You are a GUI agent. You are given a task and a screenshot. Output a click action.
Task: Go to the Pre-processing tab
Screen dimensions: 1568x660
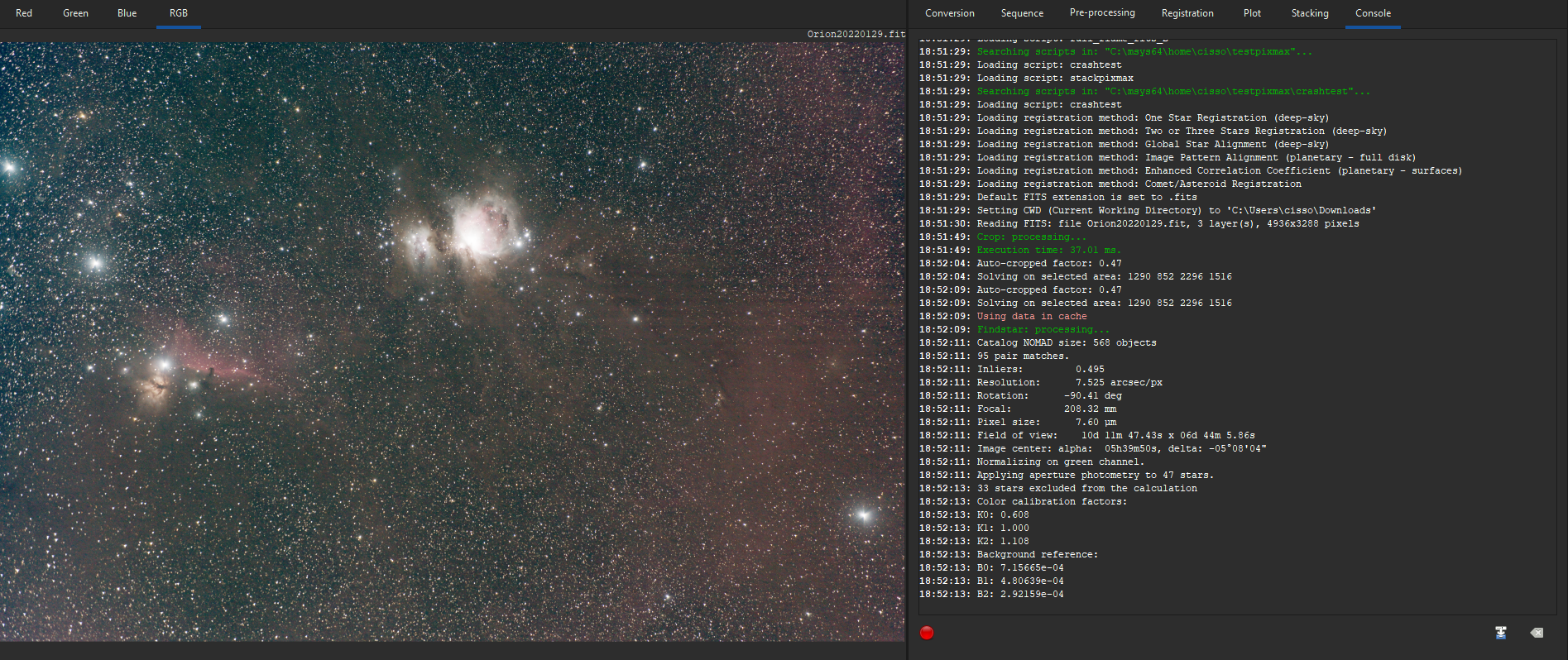tap(1102, 13)
